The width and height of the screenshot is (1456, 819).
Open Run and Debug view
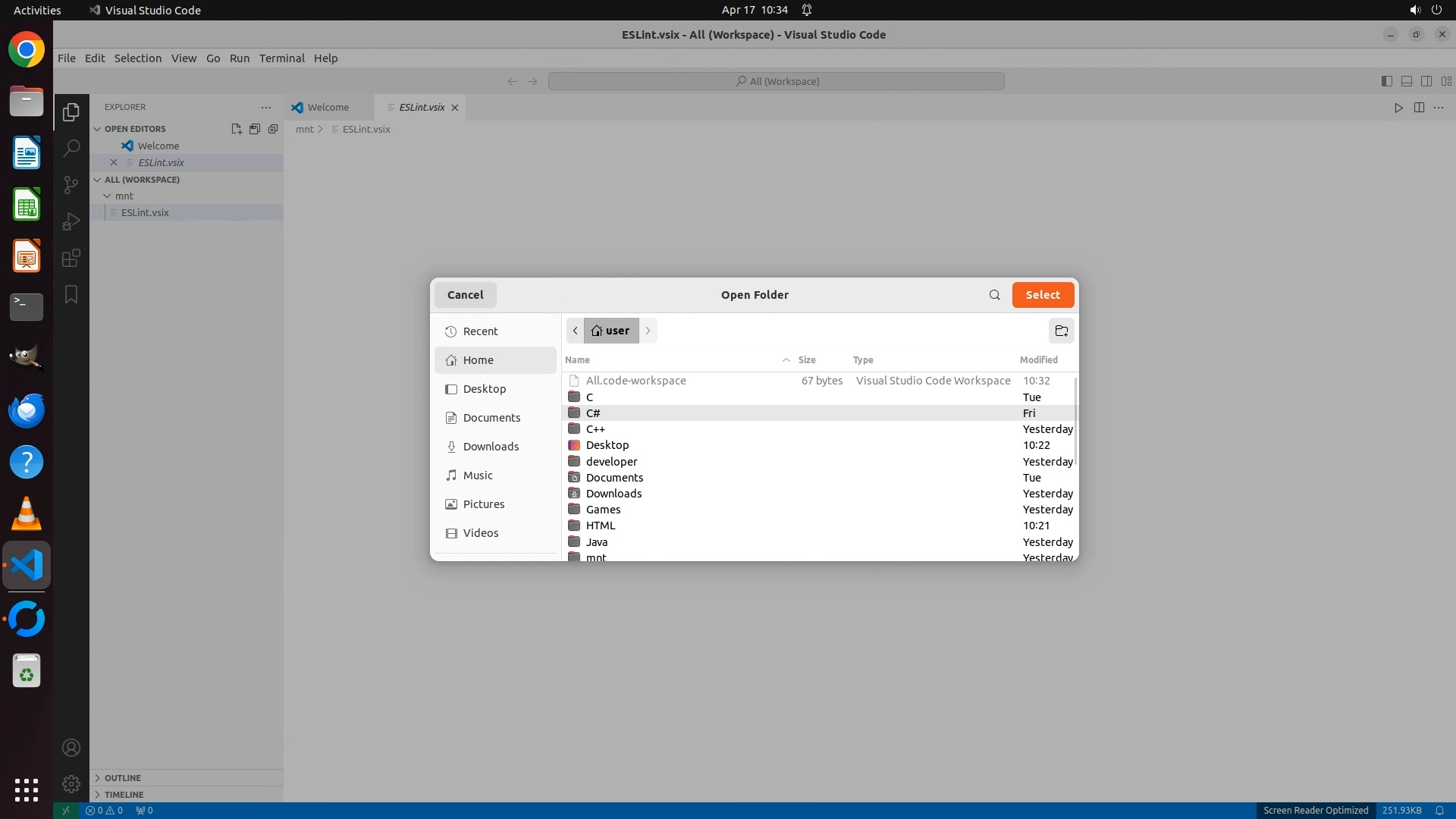(x=71, y=221)
